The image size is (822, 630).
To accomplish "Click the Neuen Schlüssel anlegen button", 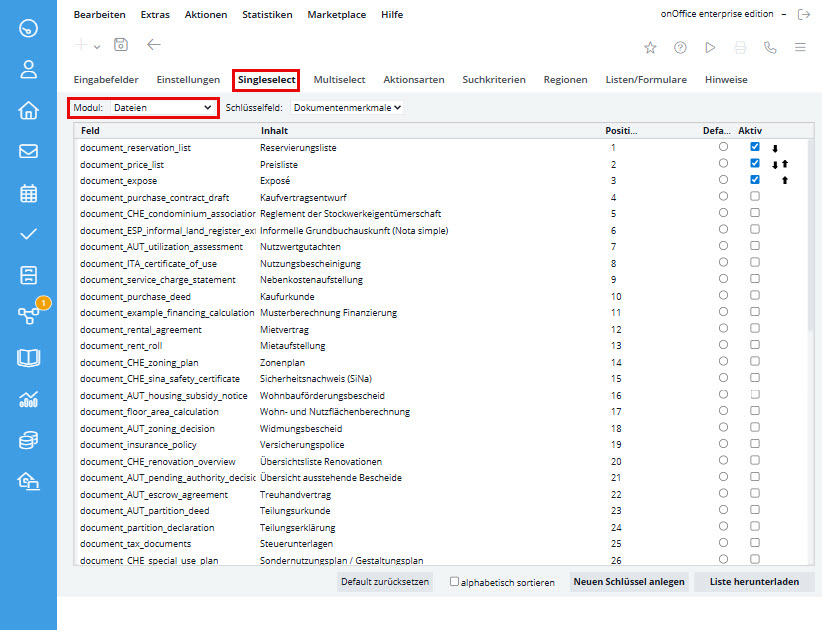I will pyautogui.click(x=628, y=581).
